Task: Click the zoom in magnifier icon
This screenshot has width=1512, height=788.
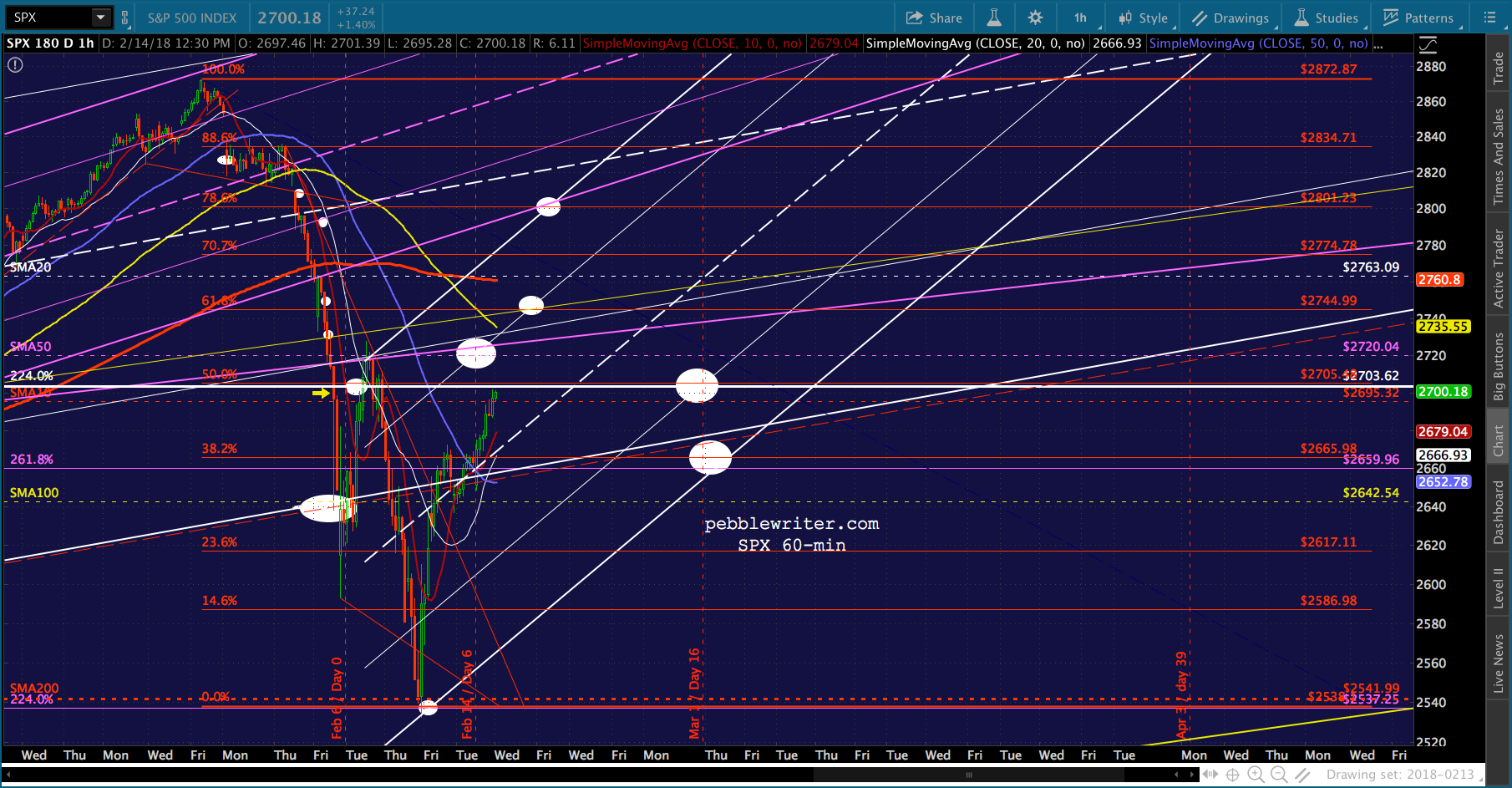Action: [1256, 775]
